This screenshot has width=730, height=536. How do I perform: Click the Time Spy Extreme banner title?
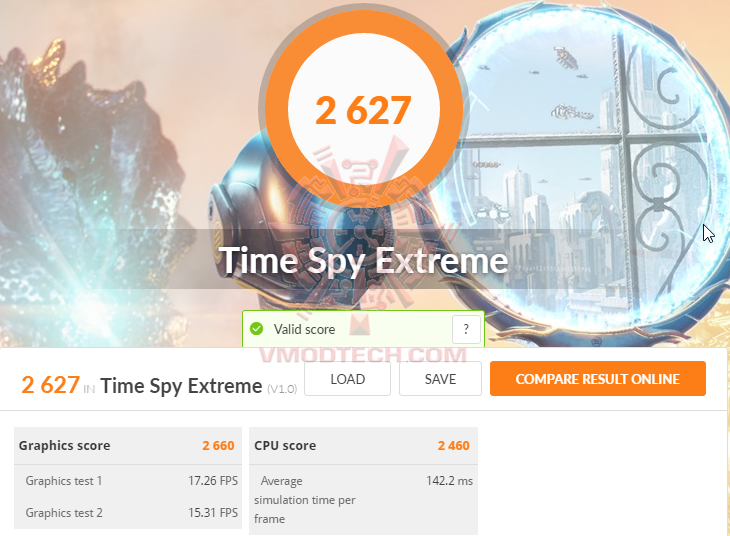363,260
